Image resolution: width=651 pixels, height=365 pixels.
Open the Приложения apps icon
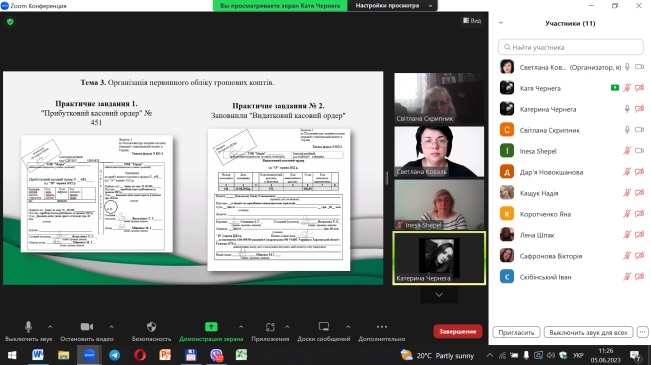pyautogui.click(x=270, y=327)
